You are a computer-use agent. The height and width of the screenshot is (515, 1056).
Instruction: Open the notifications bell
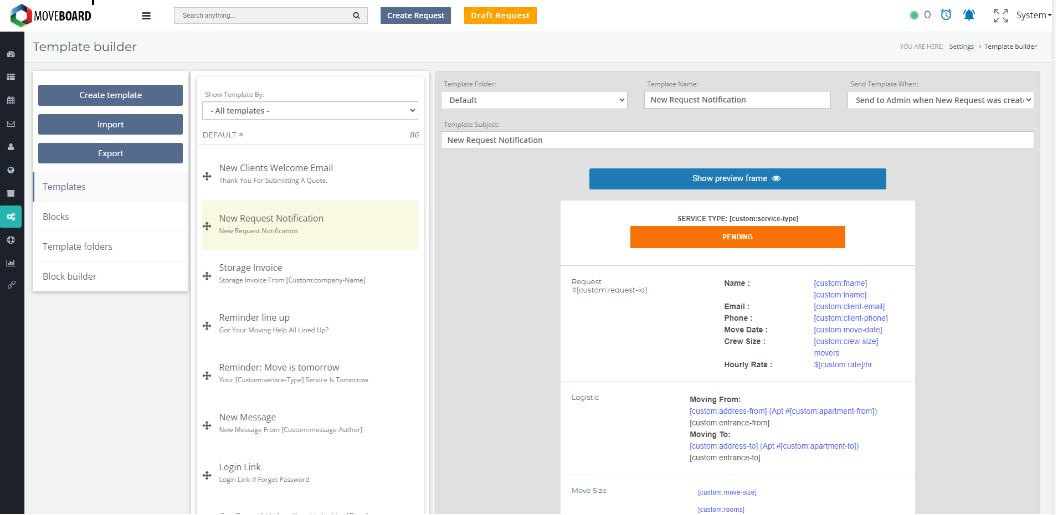pos(968,15)
